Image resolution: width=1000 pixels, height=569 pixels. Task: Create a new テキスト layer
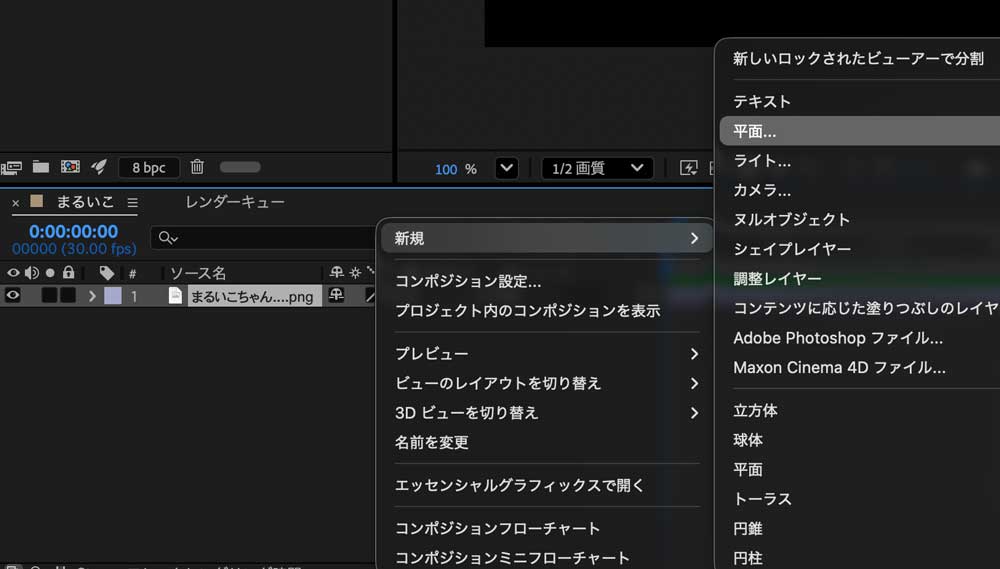pyautogui.click(x=761, y=101)
